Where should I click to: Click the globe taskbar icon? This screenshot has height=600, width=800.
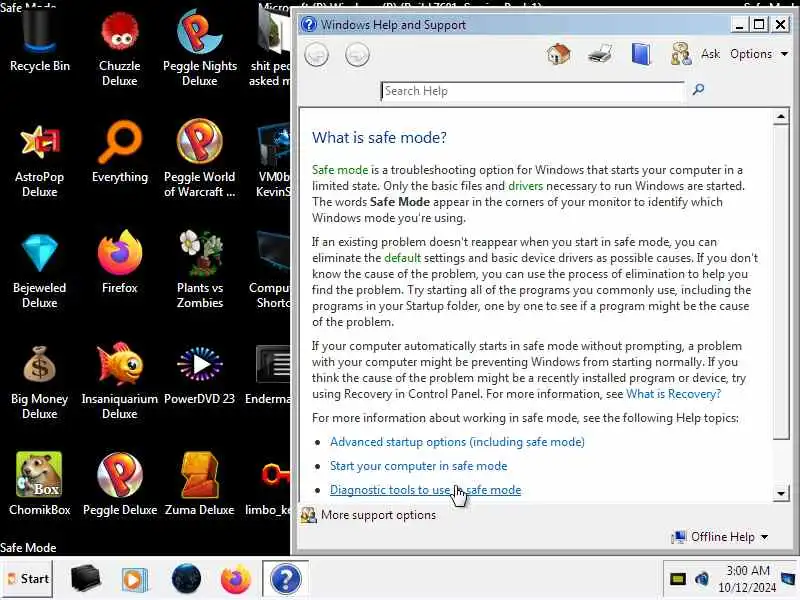click(x=186, y=579)
